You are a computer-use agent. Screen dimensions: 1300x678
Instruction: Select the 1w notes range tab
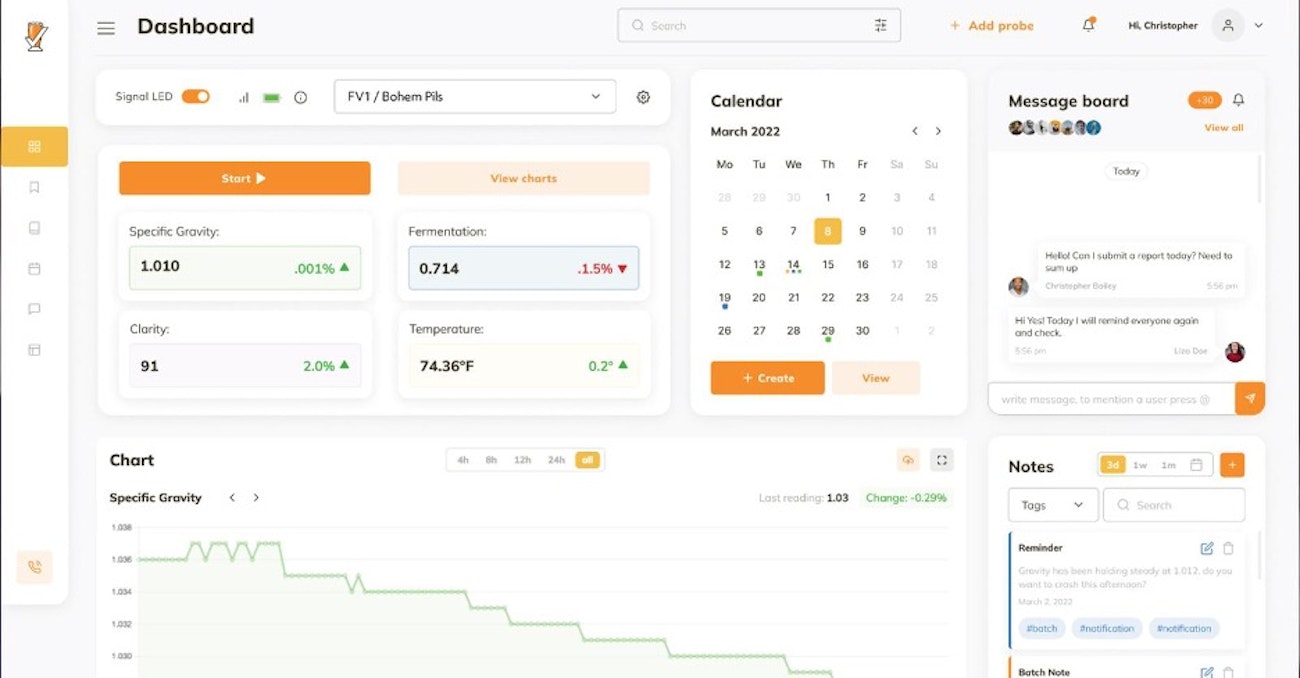(1140, 465)
